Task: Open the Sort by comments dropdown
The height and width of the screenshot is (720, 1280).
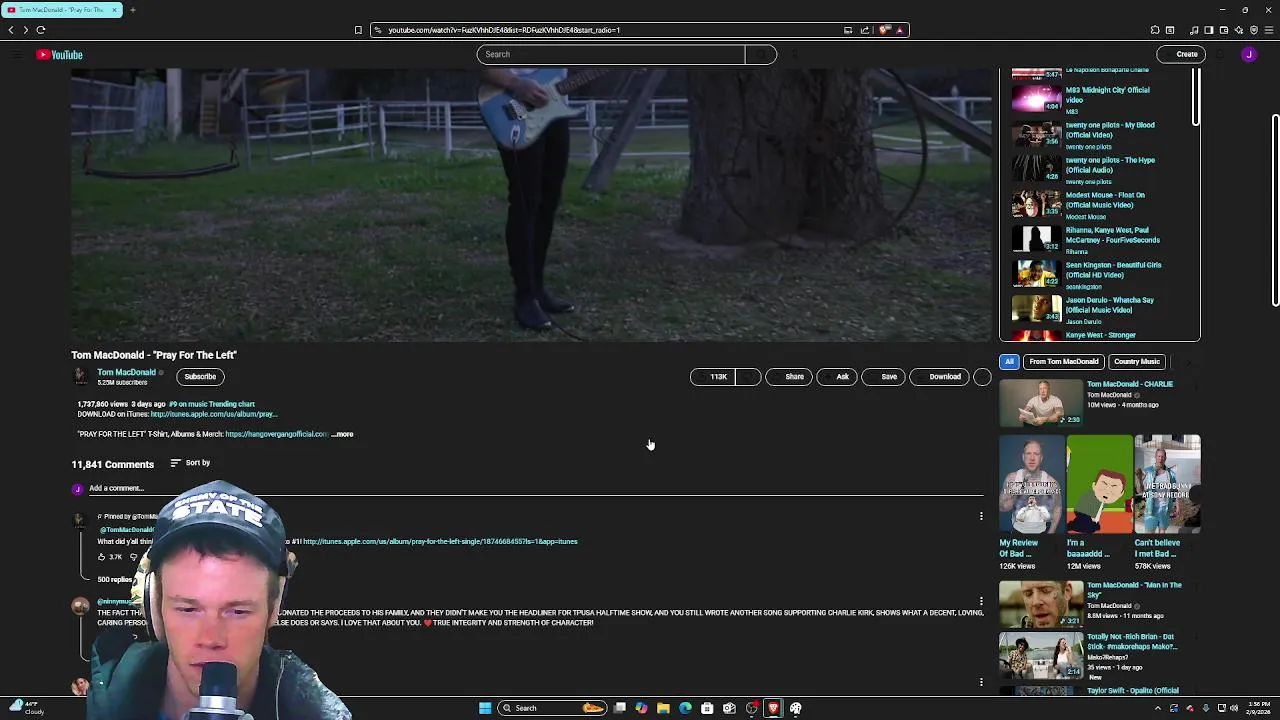Action: tap(190, 463)
